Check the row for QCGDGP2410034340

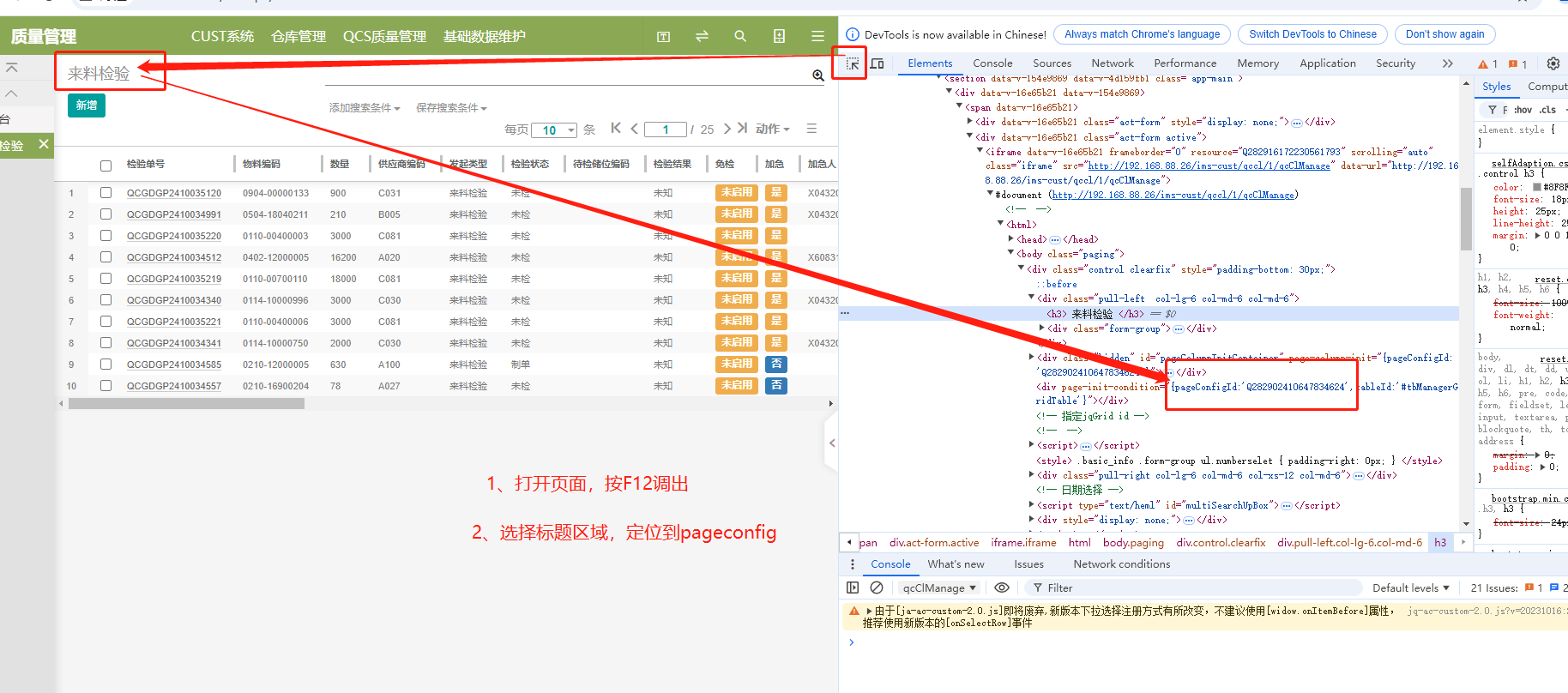click(106, 300)
